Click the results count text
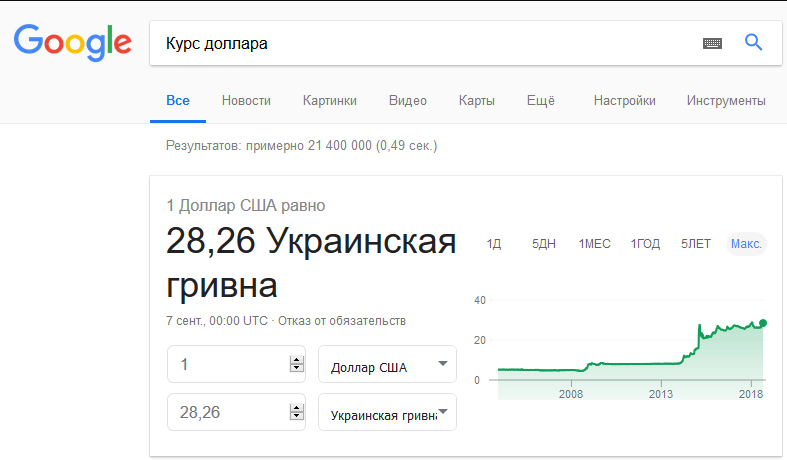 (302, 146)
